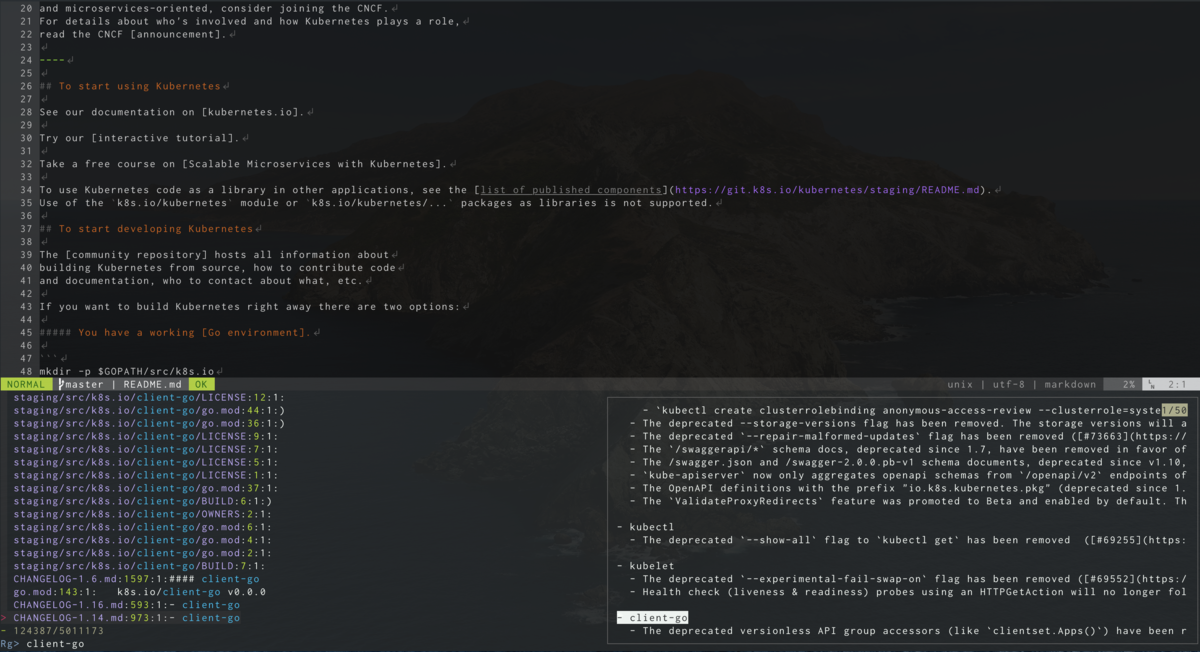Click the 'mkdir -p $GOPATH/src/k8s.io' line

click(127, 371)
